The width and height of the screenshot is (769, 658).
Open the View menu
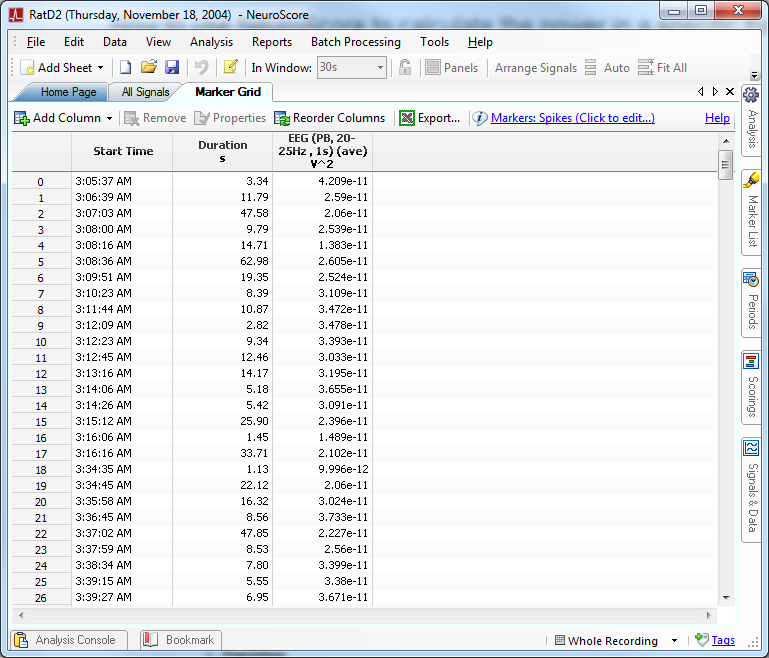pyautogui.click(x=158, y=42)
